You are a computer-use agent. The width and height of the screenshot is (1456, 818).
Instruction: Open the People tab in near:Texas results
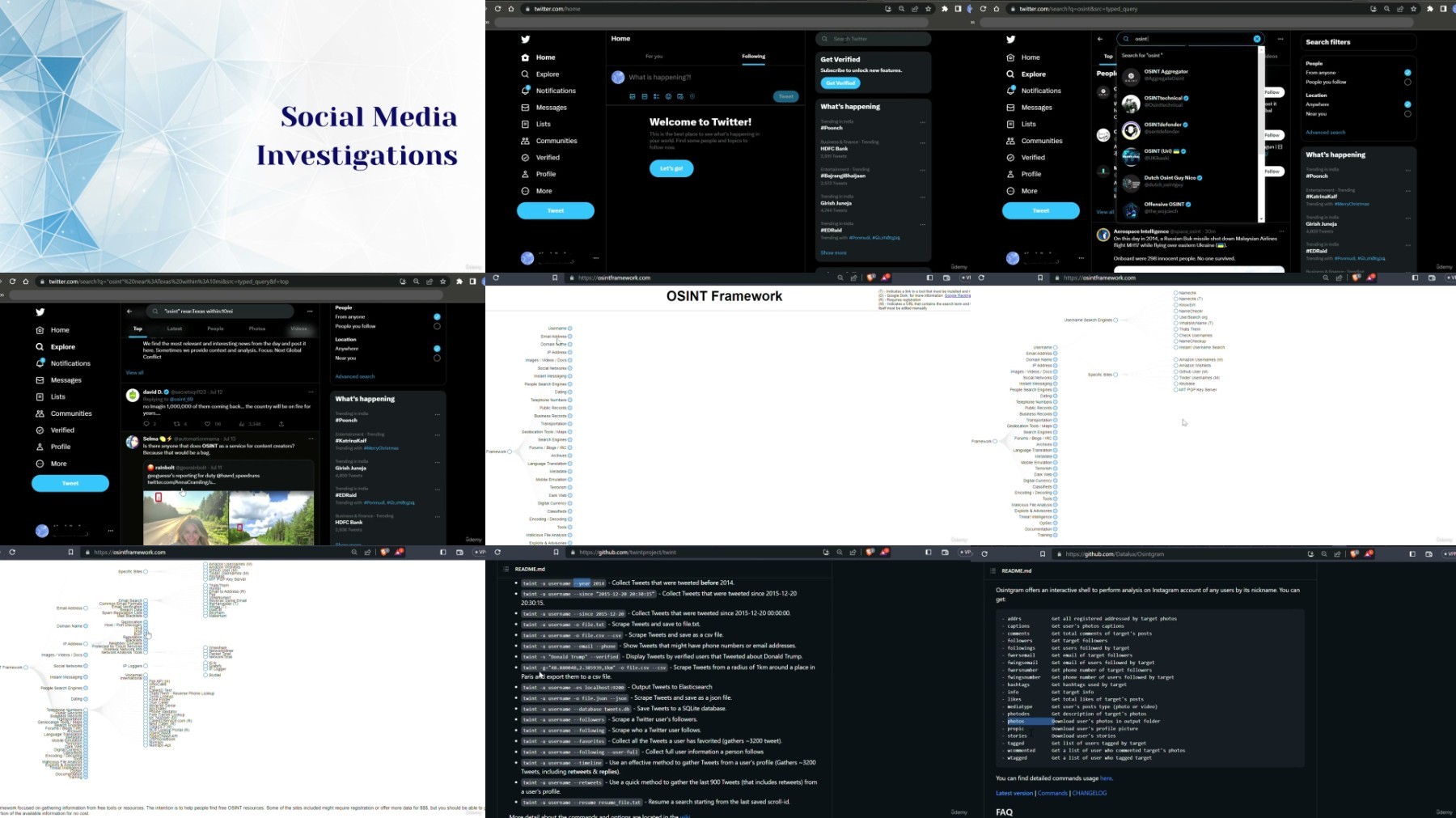coord(215,329)
